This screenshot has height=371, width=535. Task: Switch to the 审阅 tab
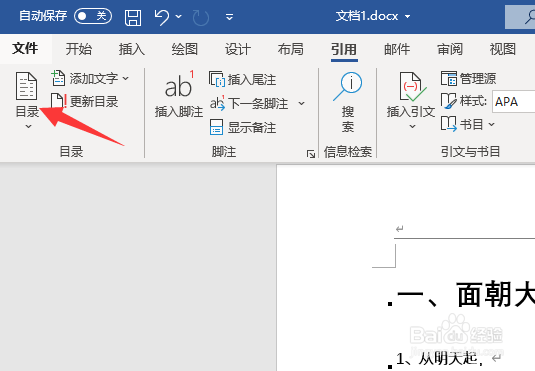tap(450, 49)
